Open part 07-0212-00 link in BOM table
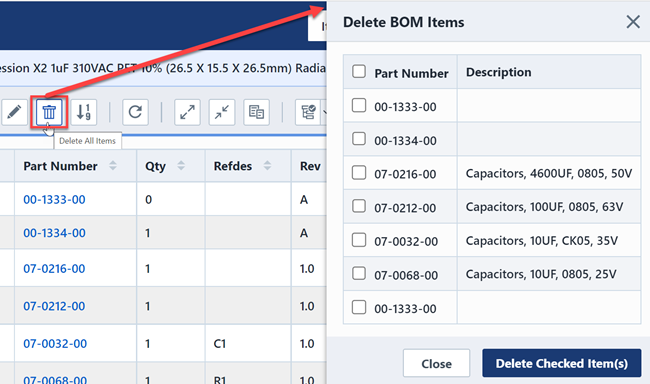This screenshot has width=650, height=384. tap(54, 306)
